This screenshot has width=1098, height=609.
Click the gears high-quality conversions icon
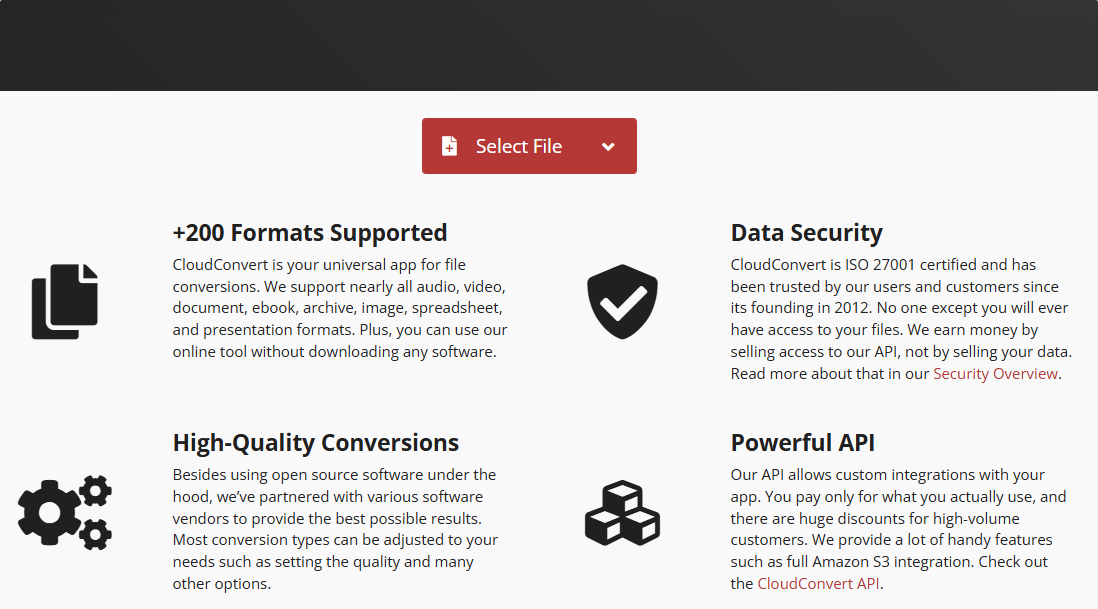[x=64, y=512]
